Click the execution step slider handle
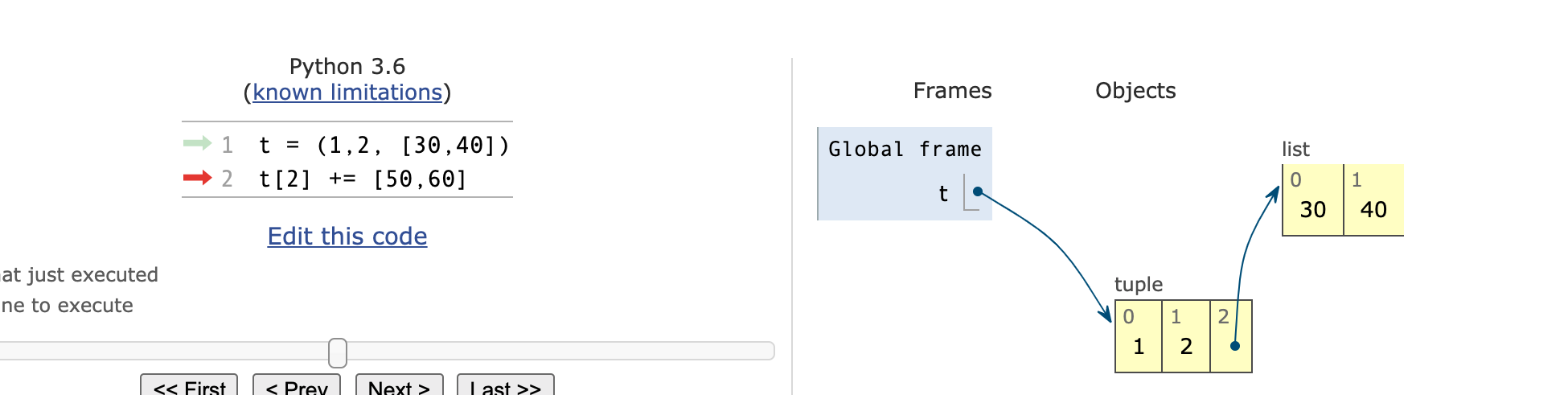This screenshot has width=1568, height=395. click(338, 352)
